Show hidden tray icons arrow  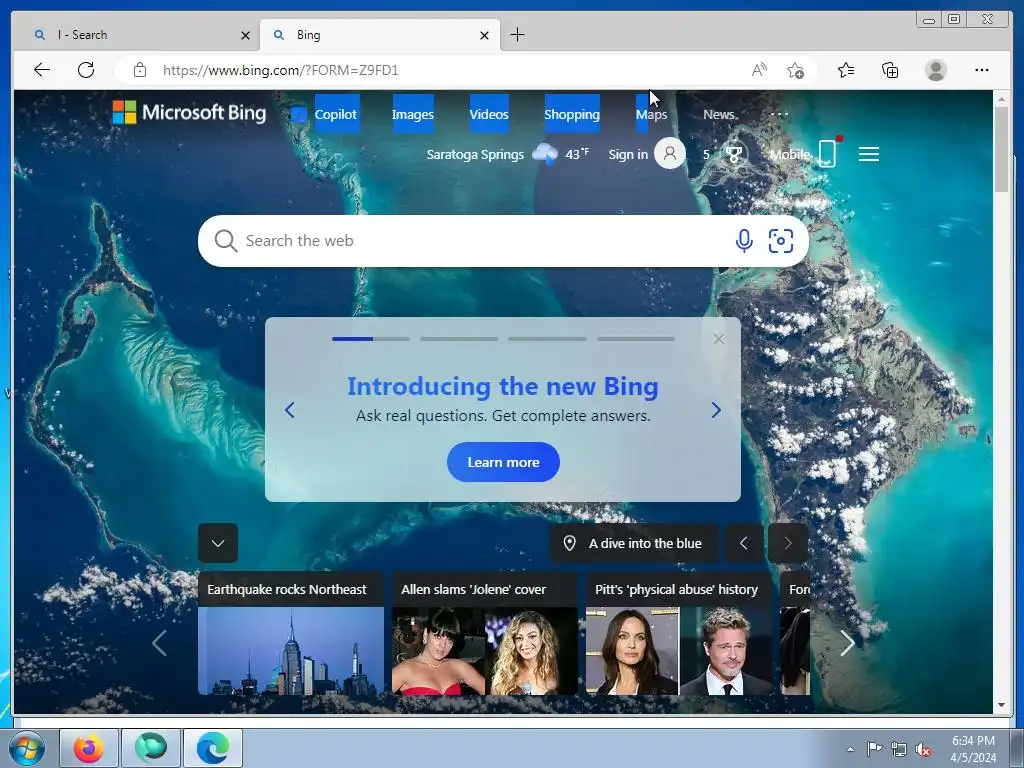pos(850,749)
